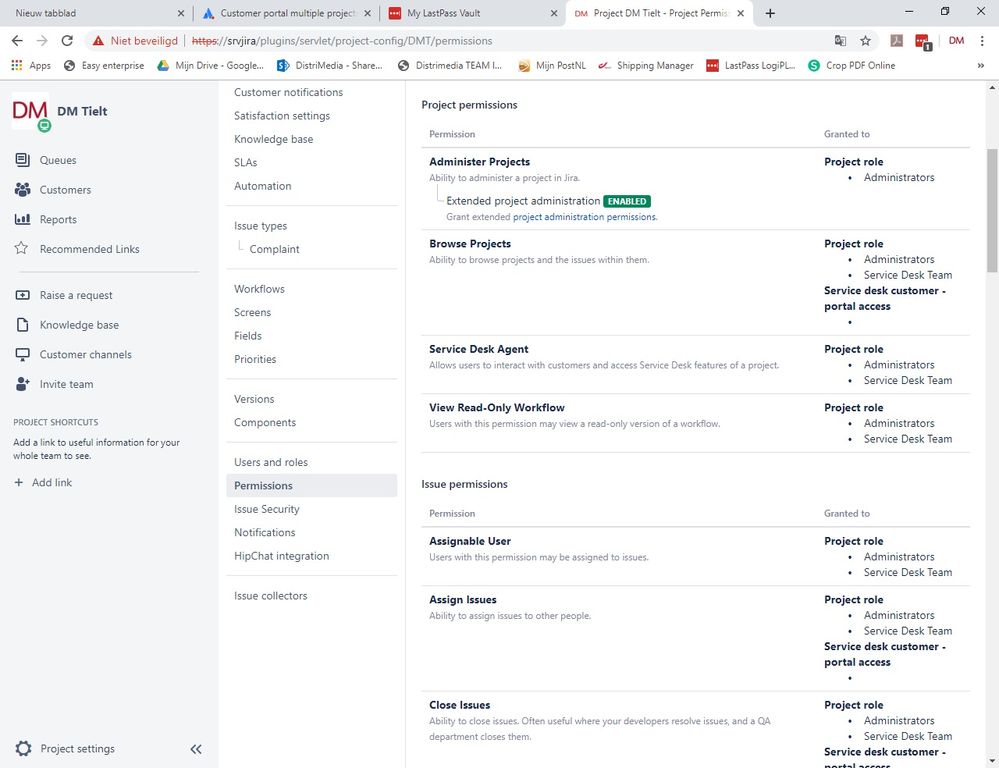
Task: Follow the project administration permissions link
Action: [584, 217]
